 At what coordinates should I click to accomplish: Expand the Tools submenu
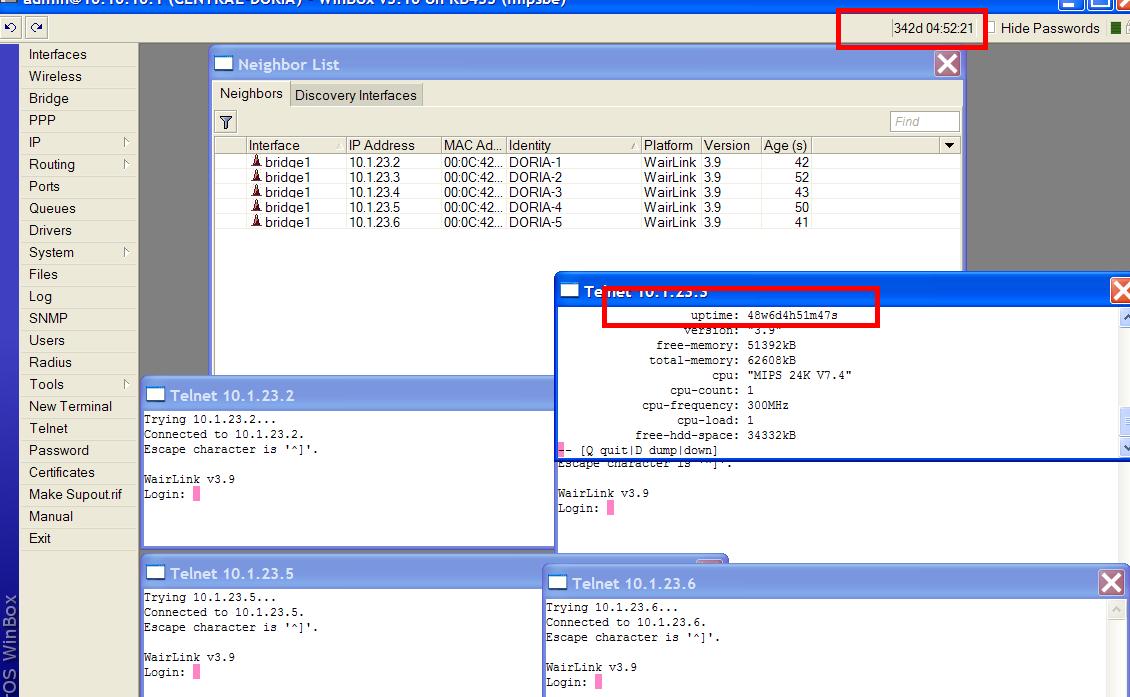pos(126,384)
